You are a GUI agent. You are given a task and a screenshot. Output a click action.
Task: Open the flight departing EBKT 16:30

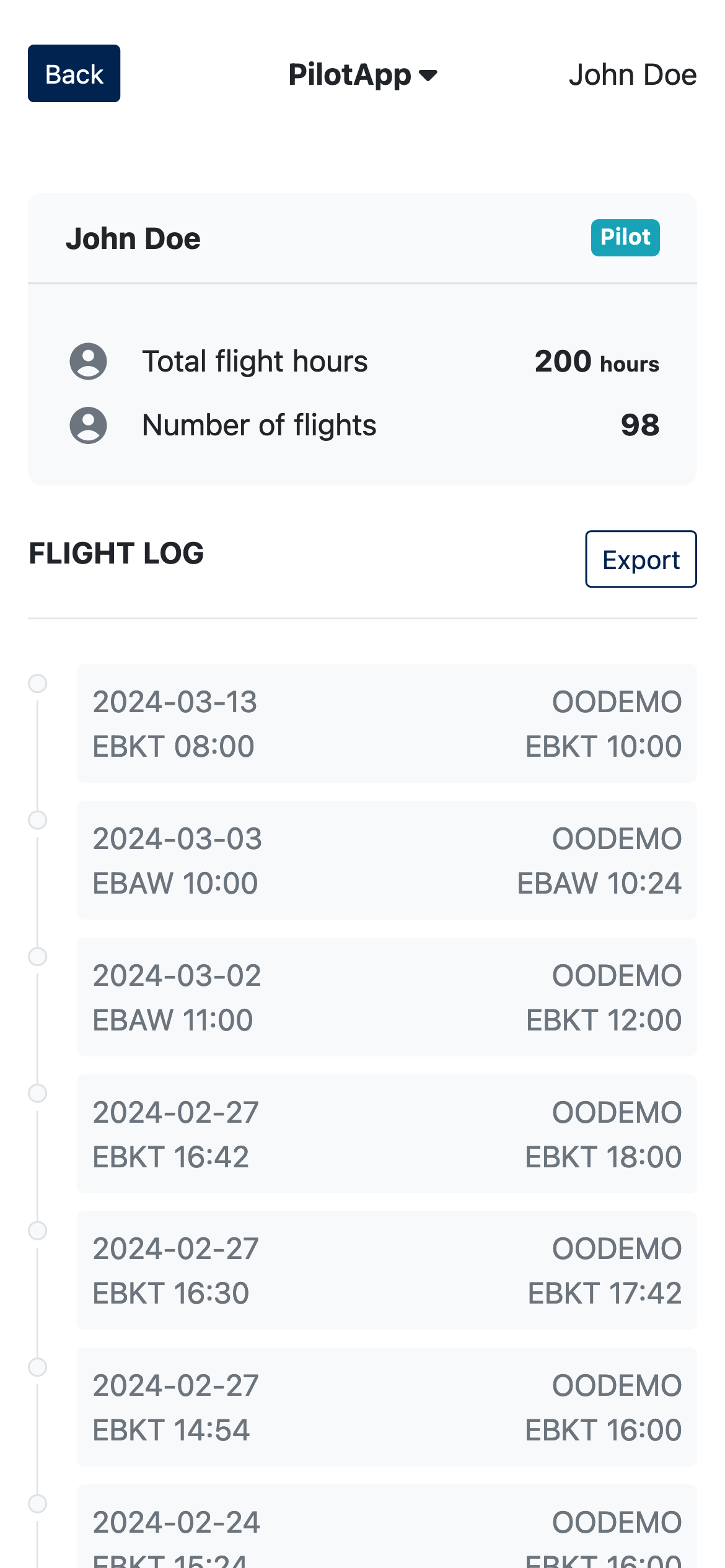(387, 1270)
